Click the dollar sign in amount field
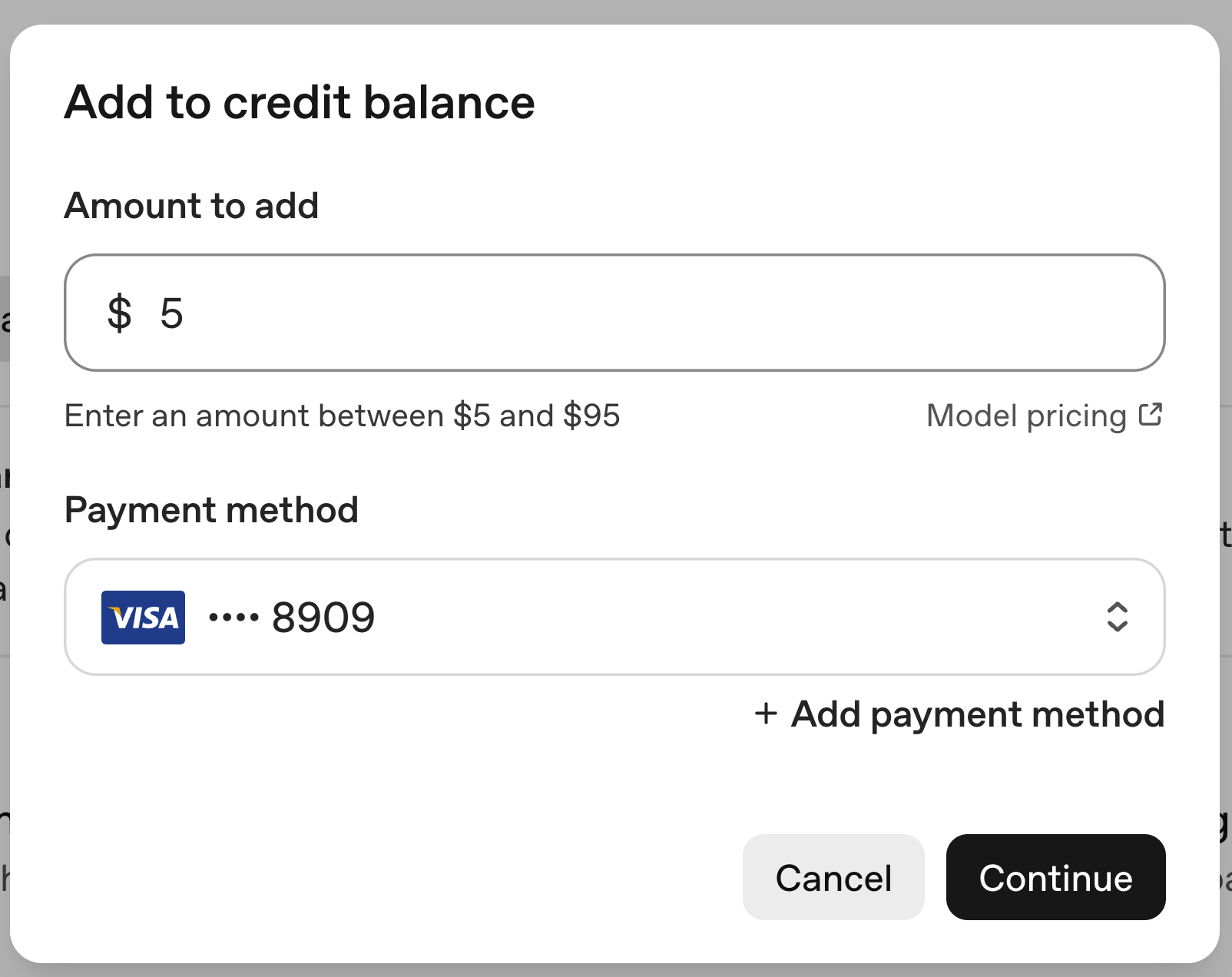This screenshot has width=1232, height=977. coord(119,313)
